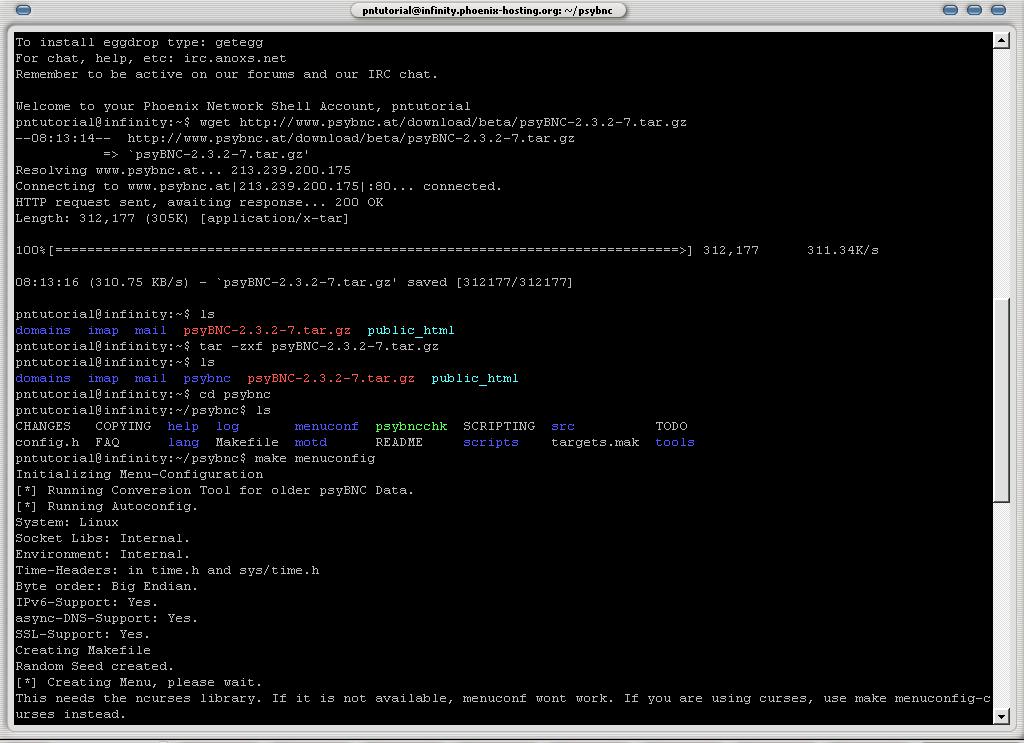Click the COPYING file name

tap(123, 426)
